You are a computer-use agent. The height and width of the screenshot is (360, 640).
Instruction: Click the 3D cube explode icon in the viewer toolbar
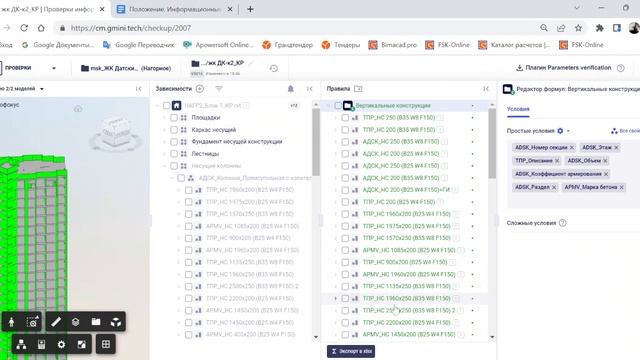(x=116, y=322)
